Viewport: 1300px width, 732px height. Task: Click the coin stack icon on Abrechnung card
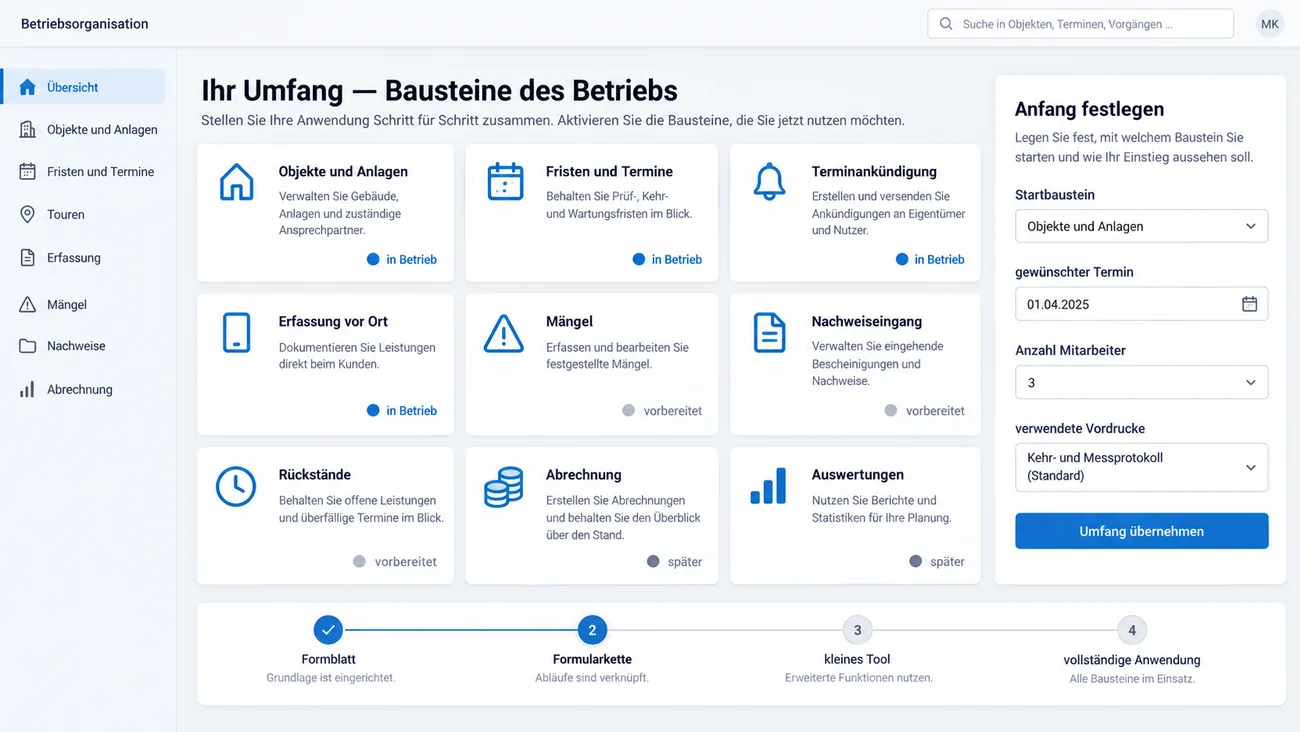click(x=504, y=486)
